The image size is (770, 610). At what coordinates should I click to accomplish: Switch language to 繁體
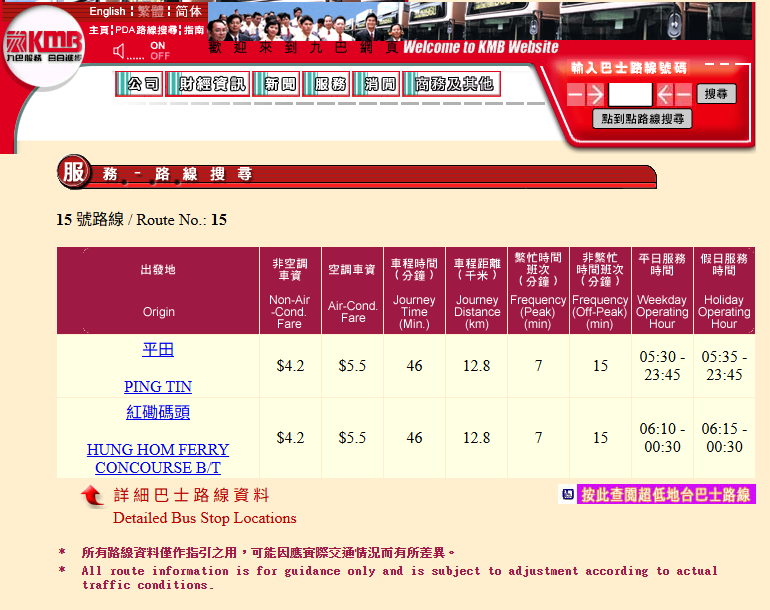coord(150,11)
